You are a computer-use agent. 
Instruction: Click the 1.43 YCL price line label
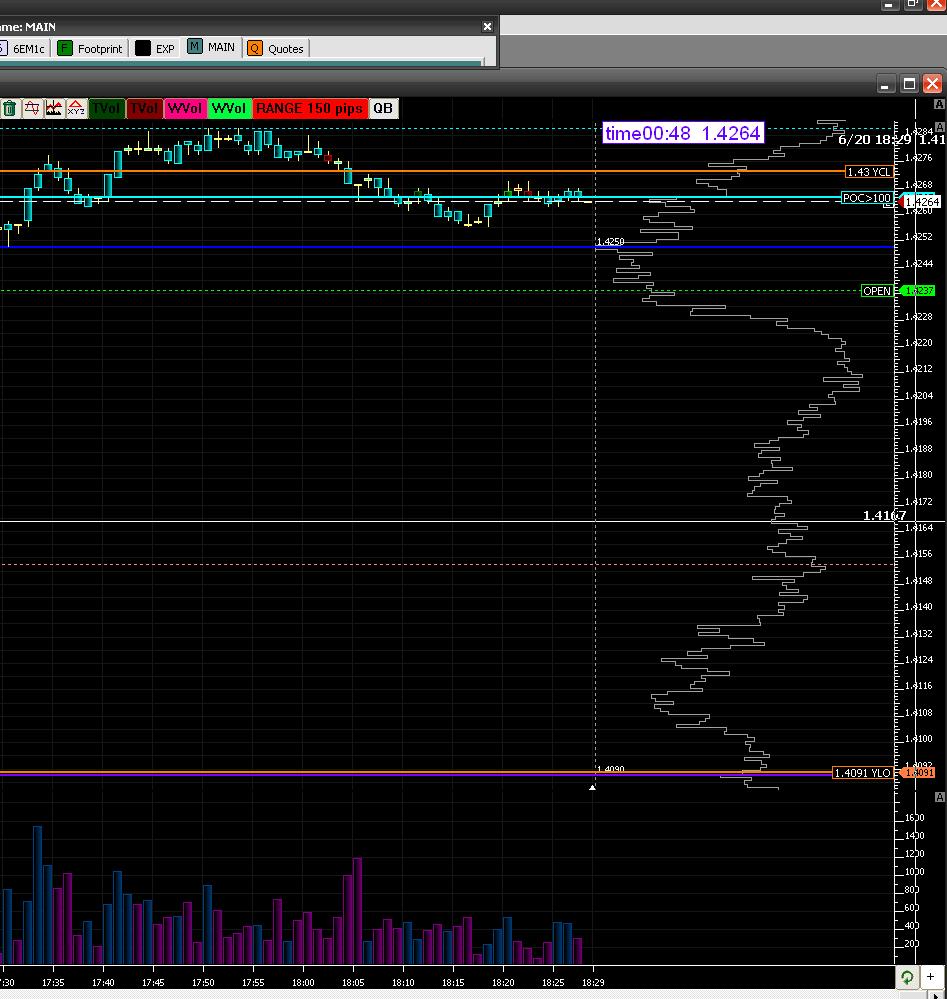pyautogui.click(x=869, y=172)
